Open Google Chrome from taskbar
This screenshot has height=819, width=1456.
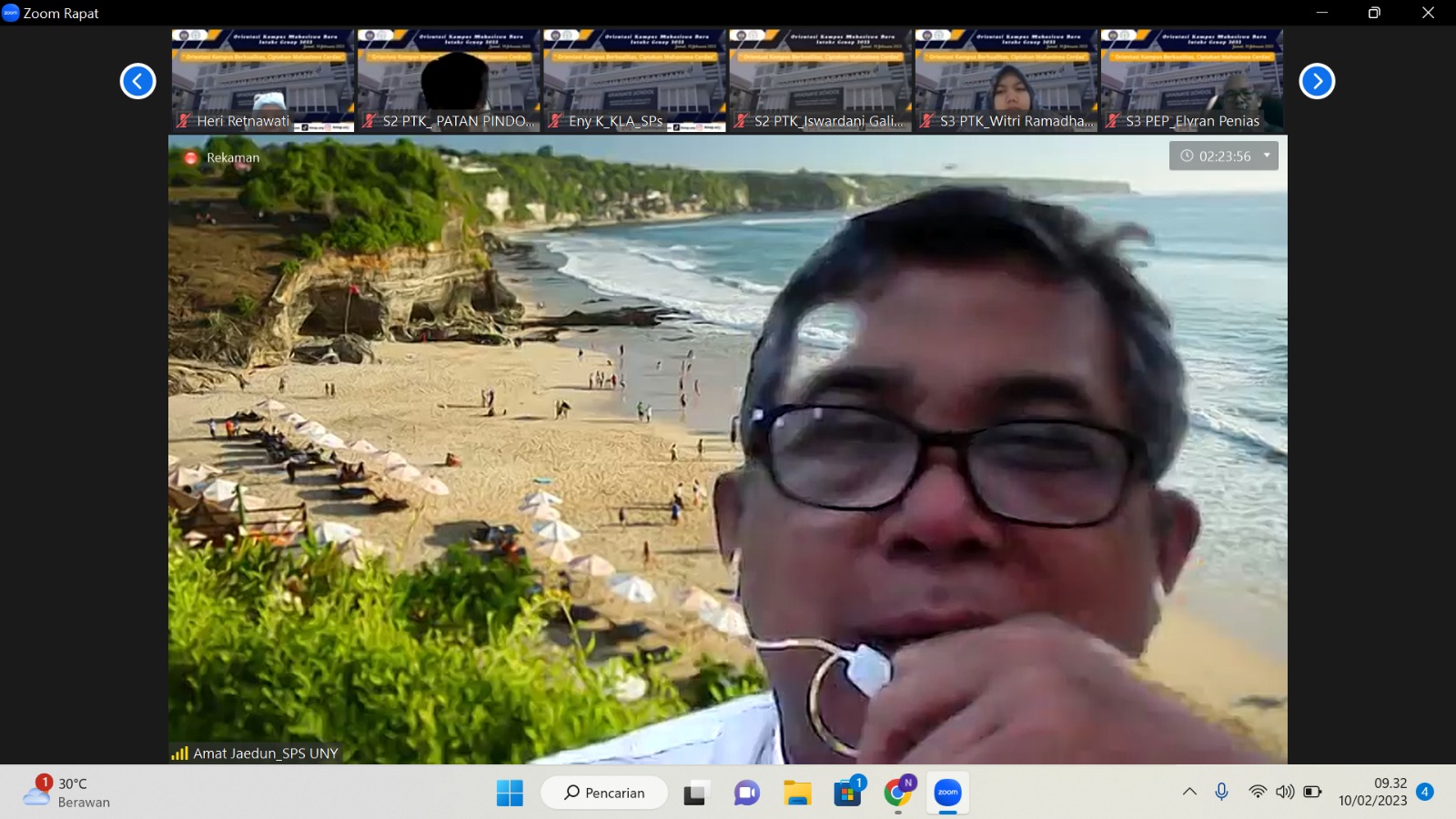[897, 794]
